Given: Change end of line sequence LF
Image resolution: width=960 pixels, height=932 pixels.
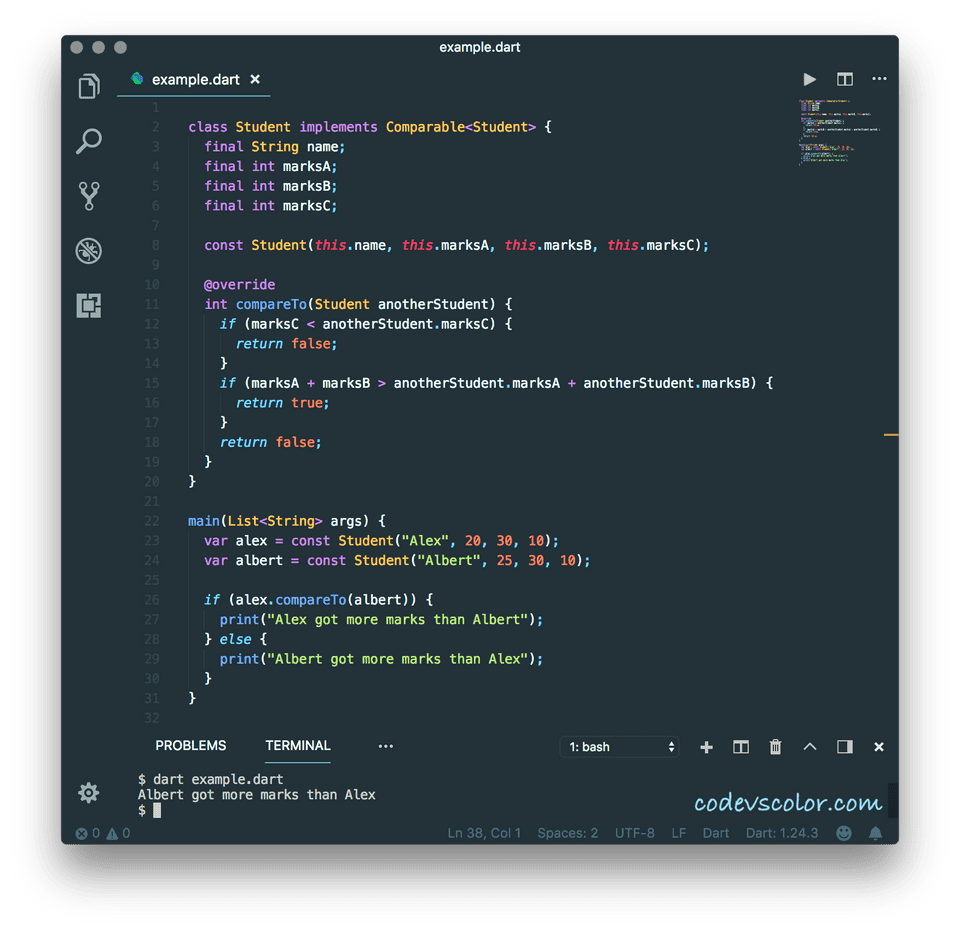Looking at the screenshot, I should point(678,833).
